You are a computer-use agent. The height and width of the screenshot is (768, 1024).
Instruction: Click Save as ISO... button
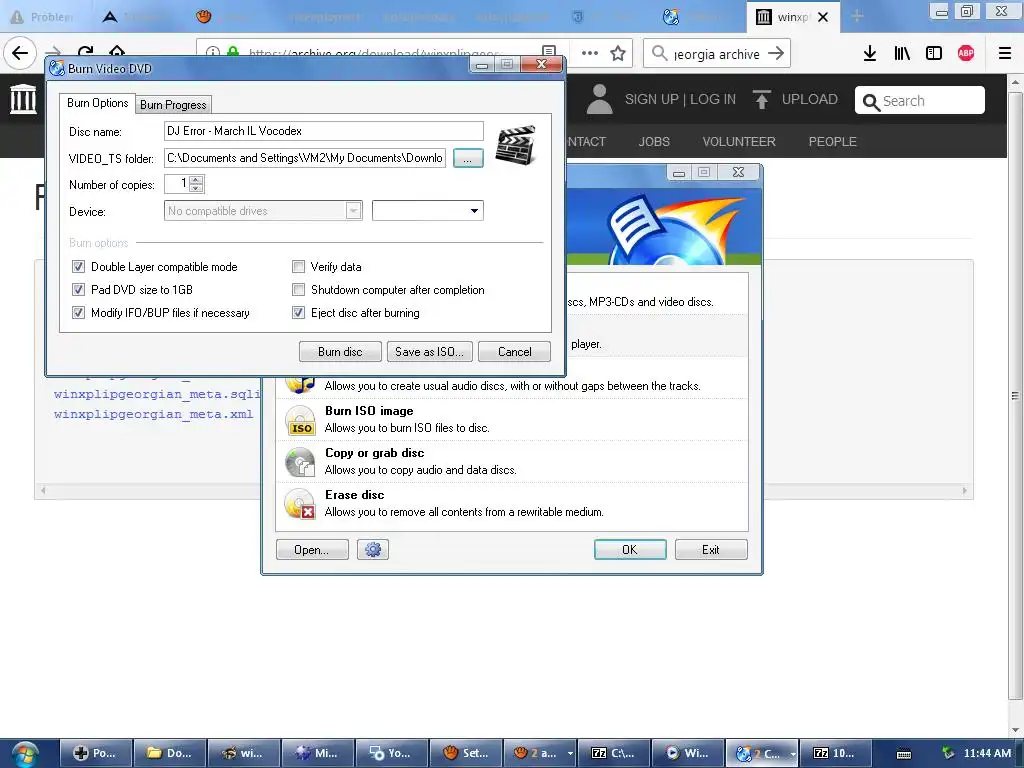(429, 352)
